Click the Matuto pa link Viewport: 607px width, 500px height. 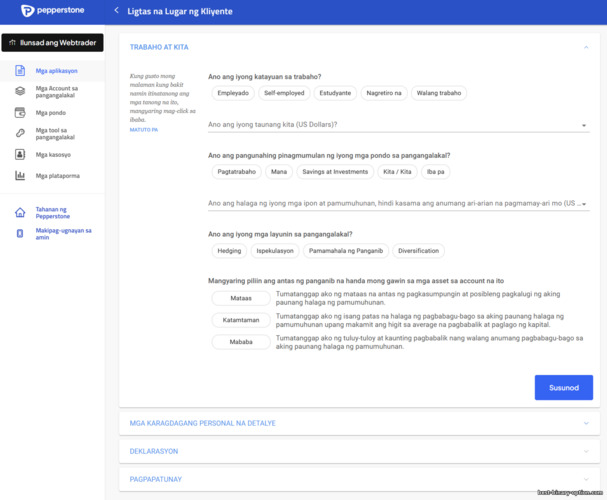(x=143, y=130)
